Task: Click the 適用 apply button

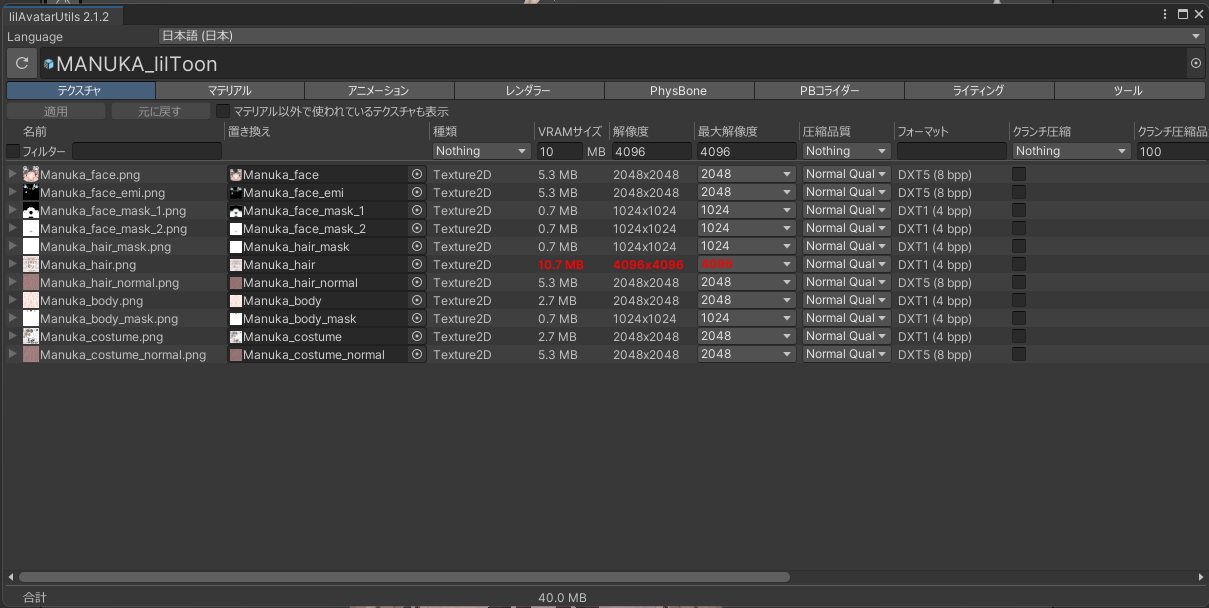Action: point(56,111)
